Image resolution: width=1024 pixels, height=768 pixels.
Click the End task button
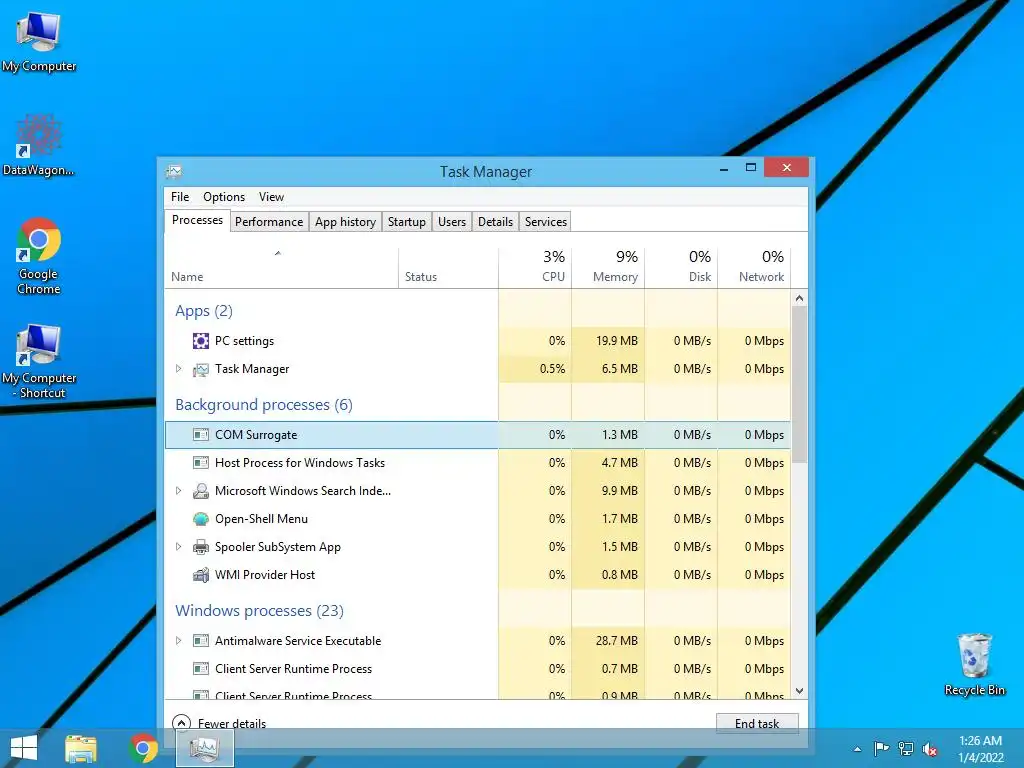click(x=757, y=724)
